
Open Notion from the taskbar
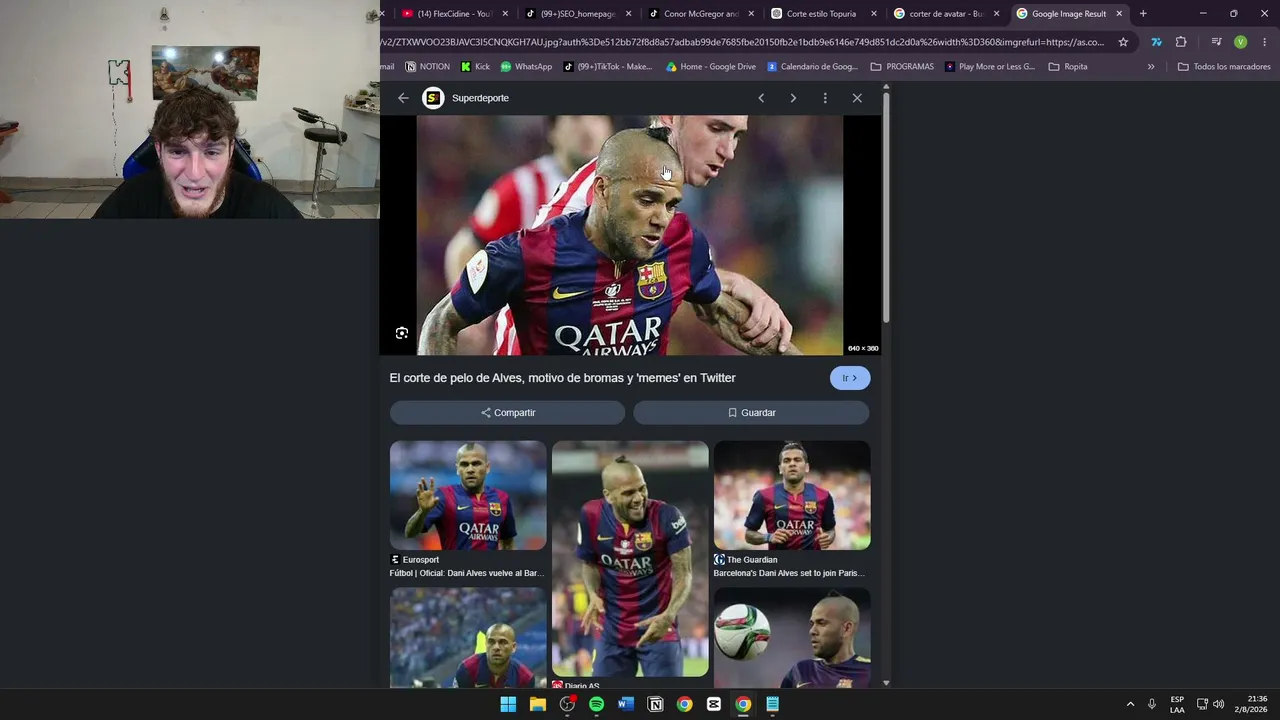point(655,704)
